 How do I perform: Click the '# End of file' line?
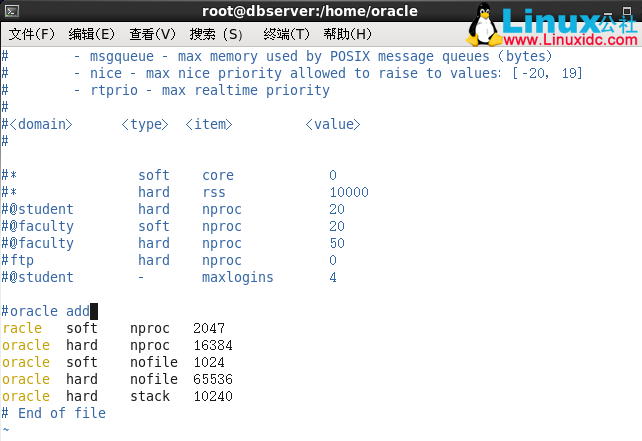pos(54,413)
